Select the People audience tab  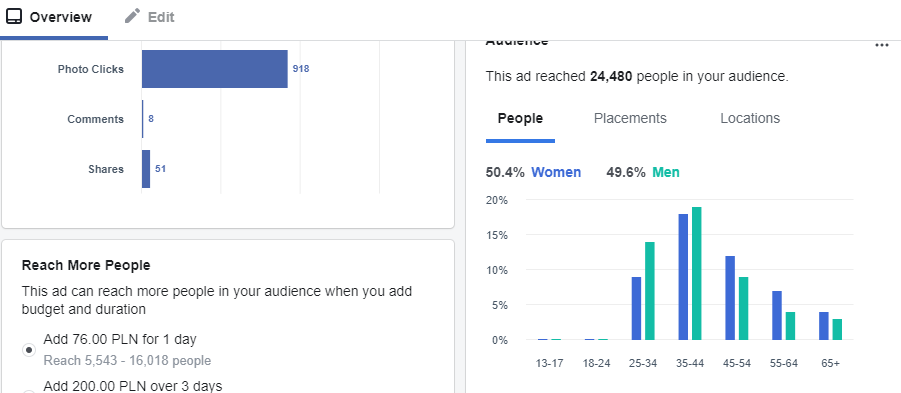tap(520, 118)
